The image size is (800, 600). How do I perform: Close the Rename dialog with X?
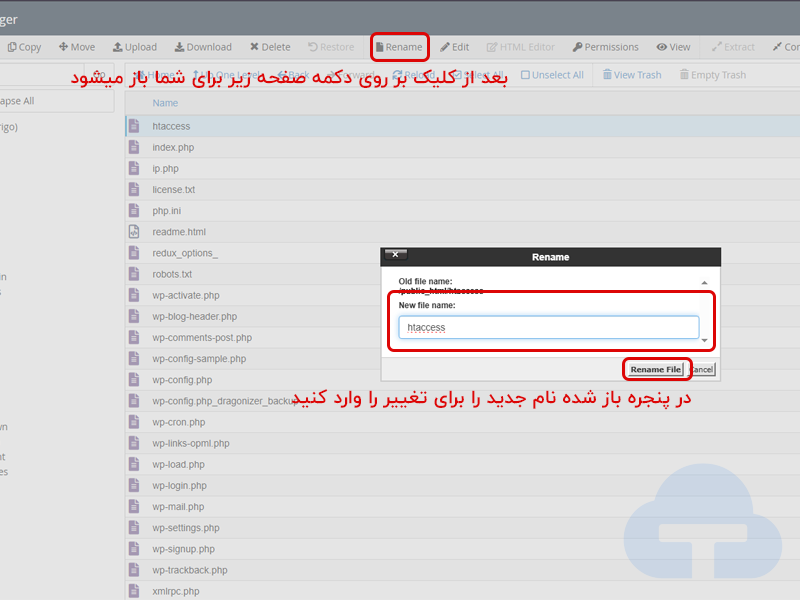(395, 254)
